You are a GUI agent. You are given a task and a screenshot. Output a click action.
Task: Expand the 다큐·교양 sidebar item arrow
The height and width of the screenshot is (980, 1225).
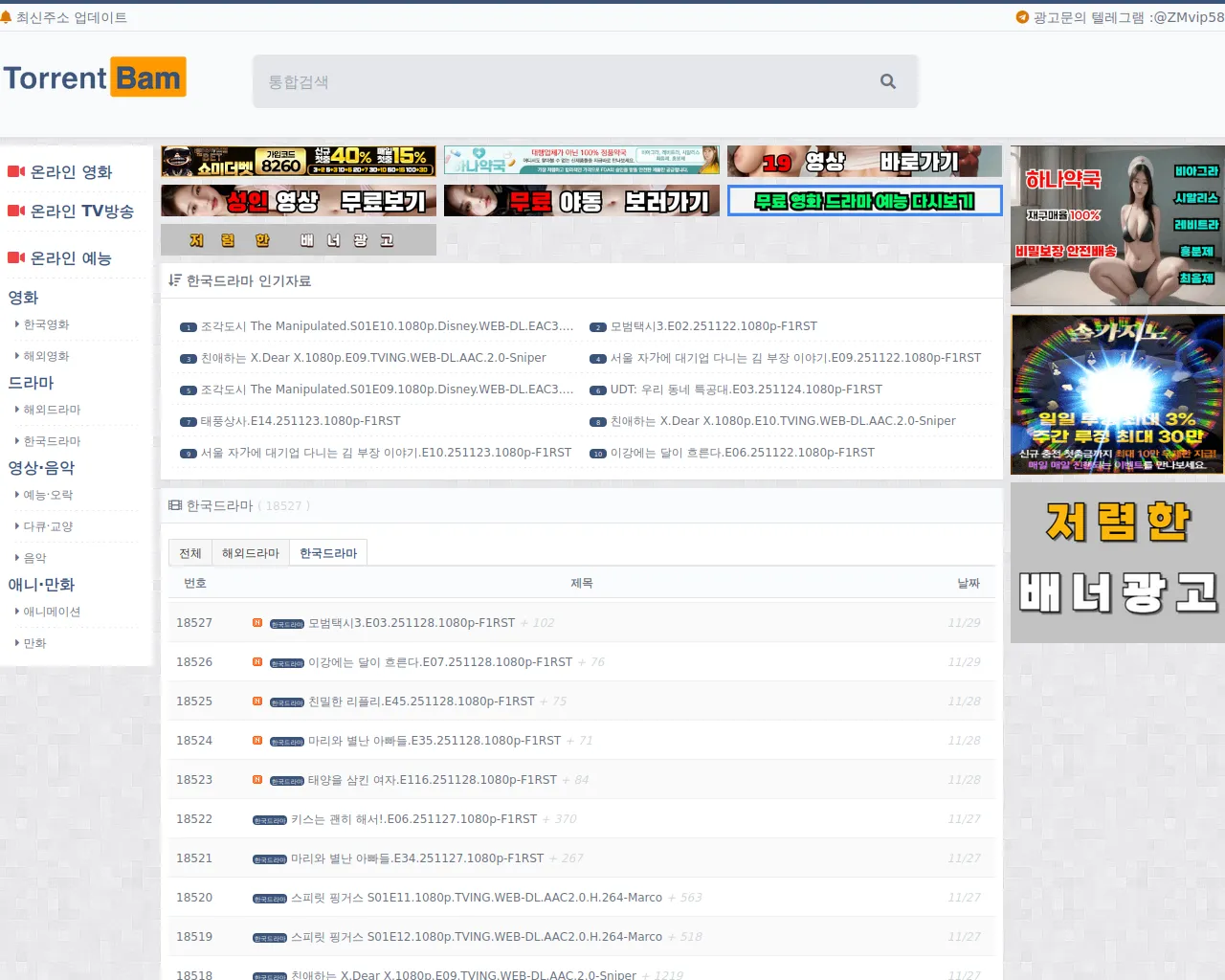coord(17,526)
